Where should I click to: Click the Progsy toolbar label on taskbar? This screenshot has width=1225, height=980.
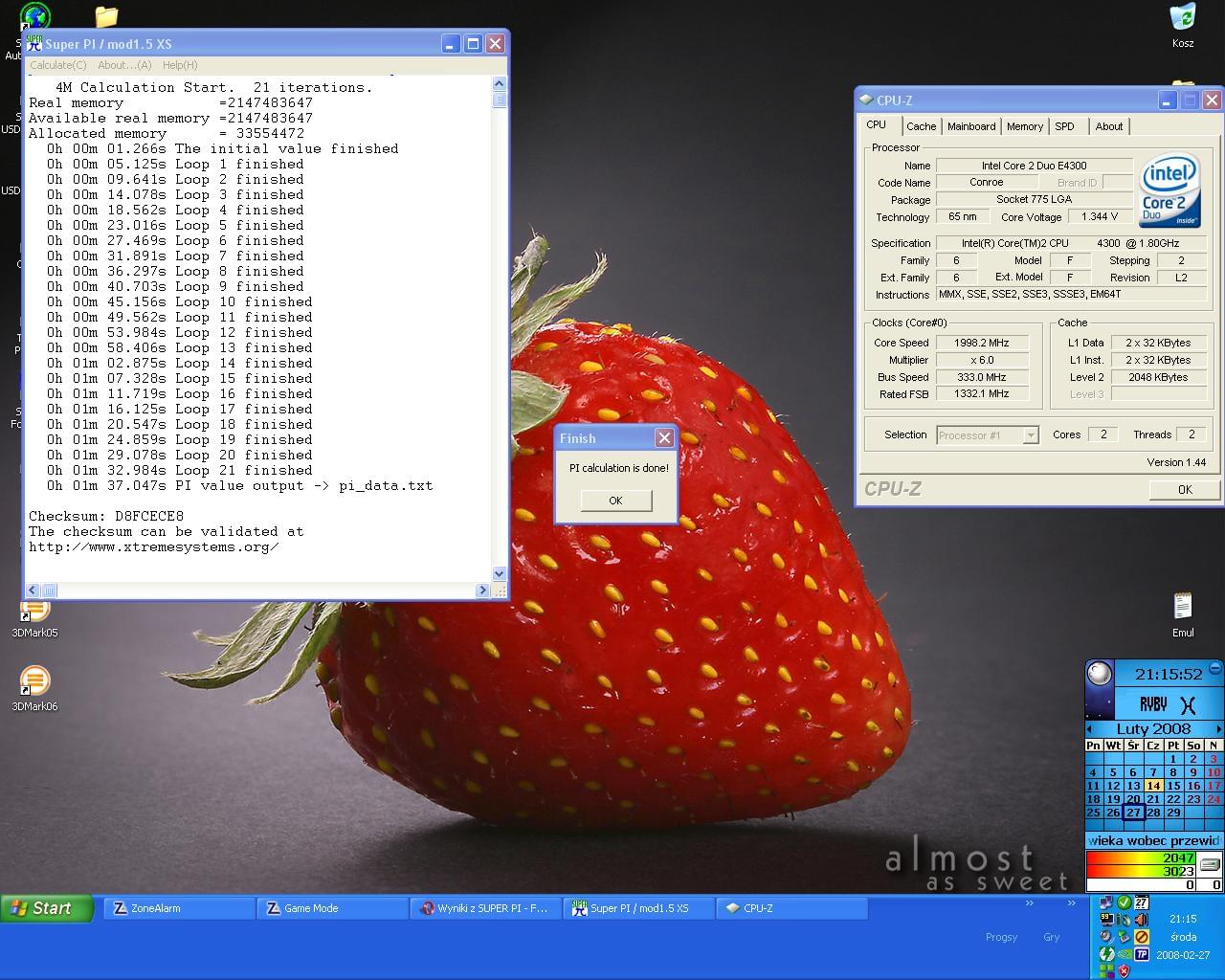click(1001, 937)
